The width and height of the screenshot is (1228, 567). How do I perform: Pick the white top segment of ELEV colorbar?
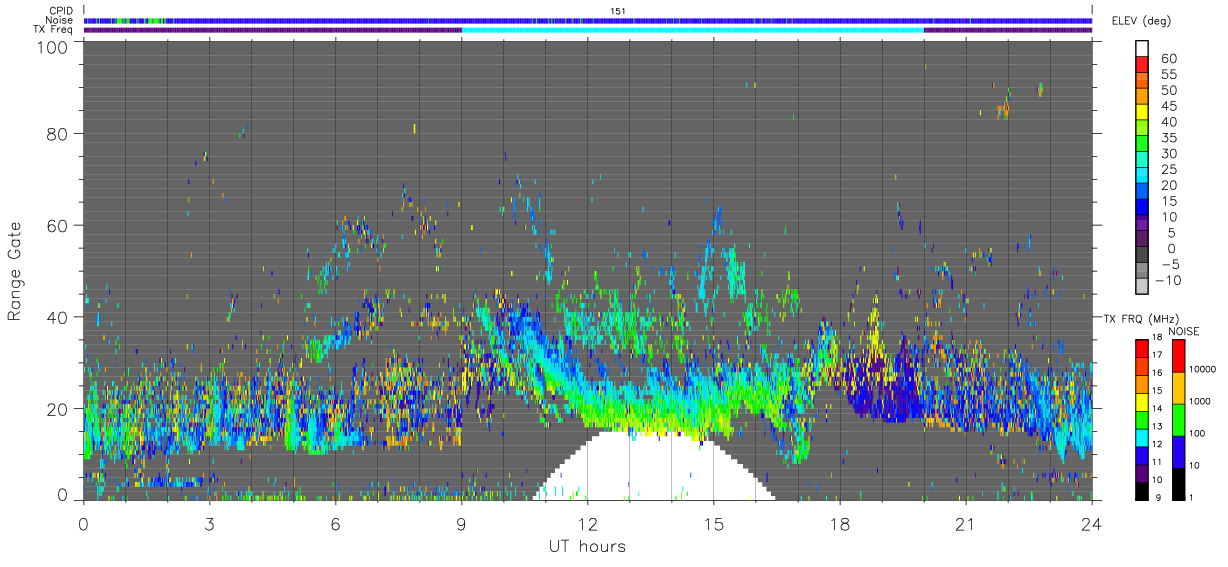click(1143, 47)
